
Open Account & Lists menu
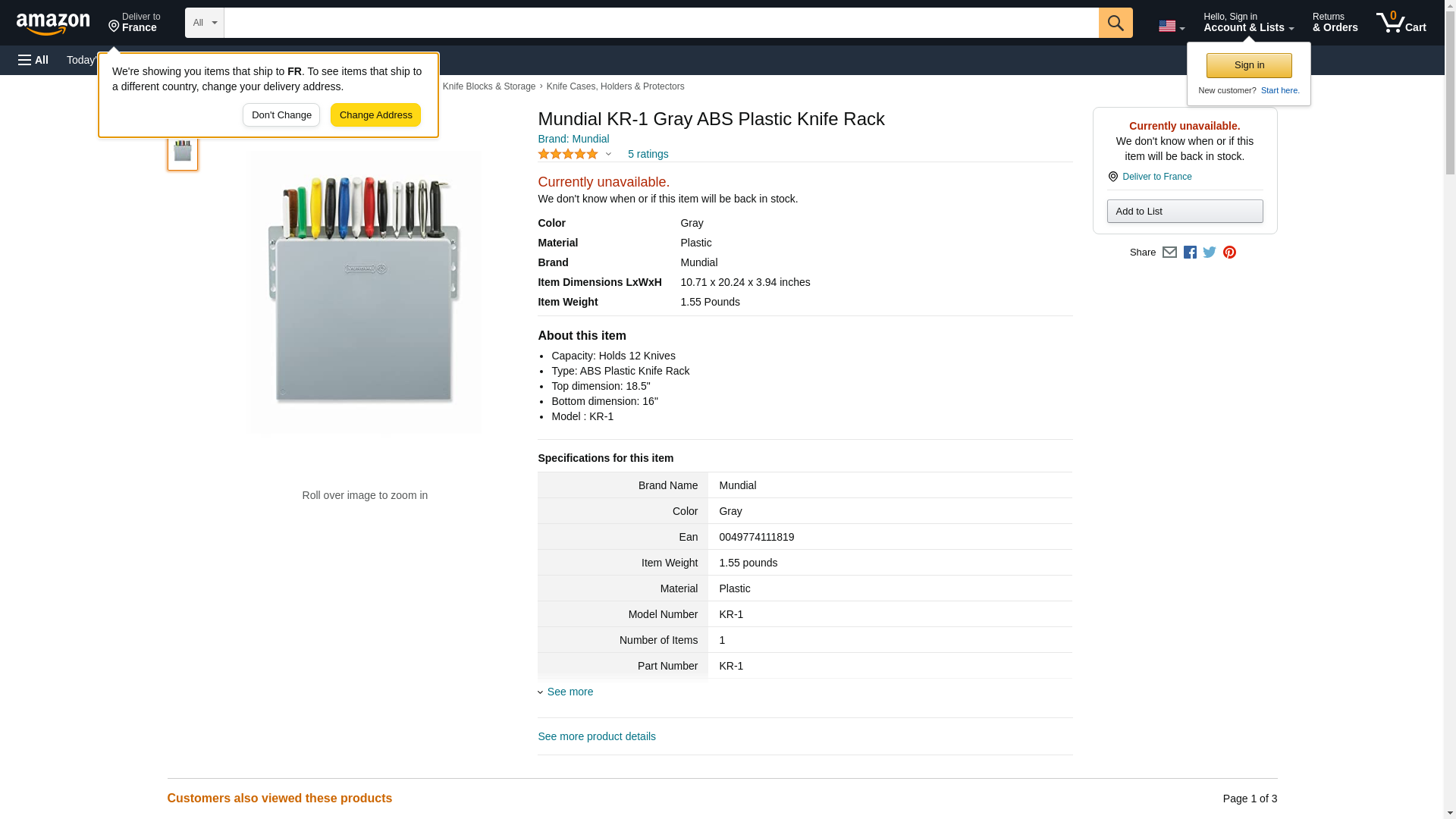pyautogui.click(x=1248, y=23)
